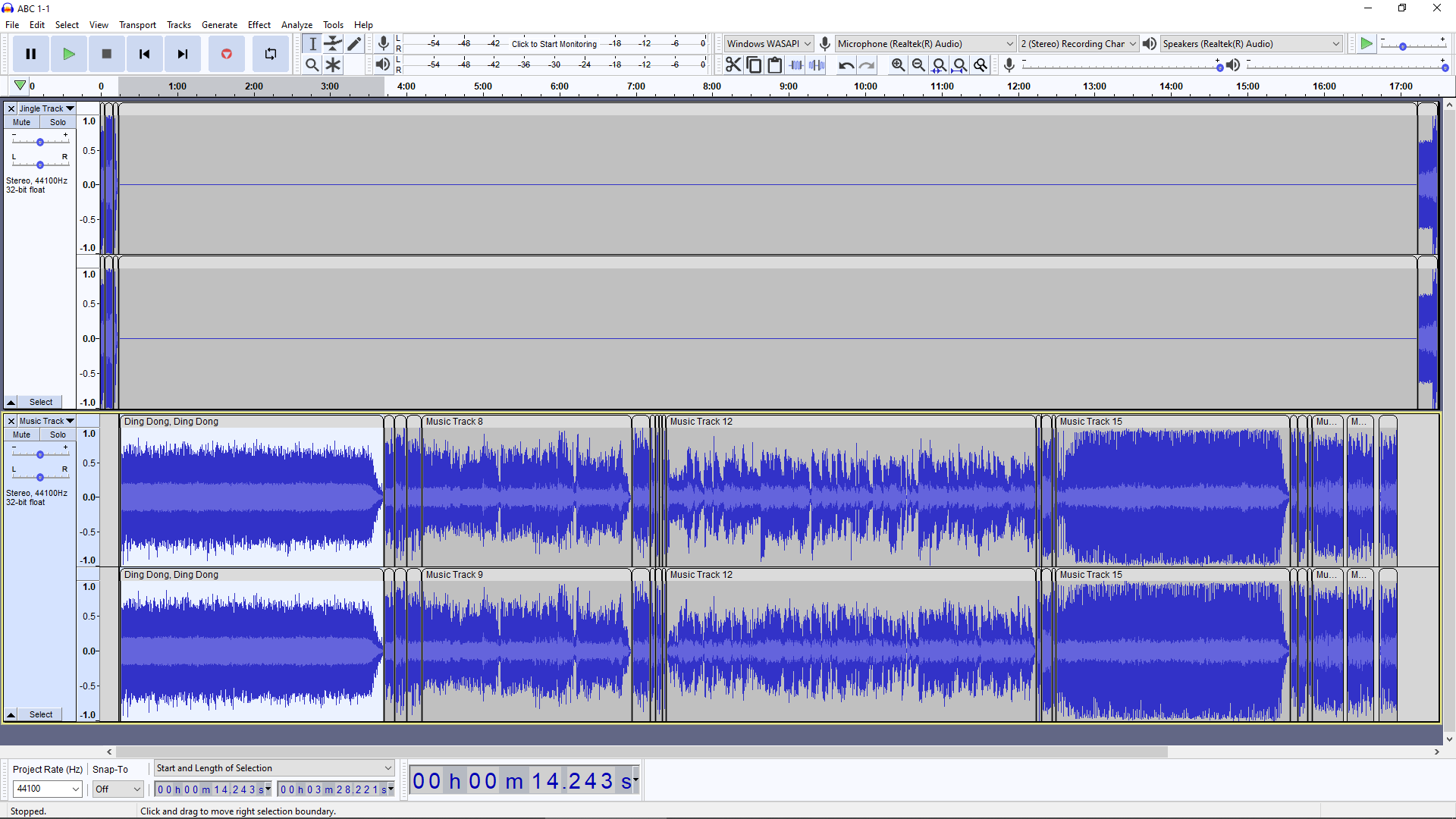Enable the loop playback button
Viewport: 1456px width, 819px height.
click(x=271, y=54)
